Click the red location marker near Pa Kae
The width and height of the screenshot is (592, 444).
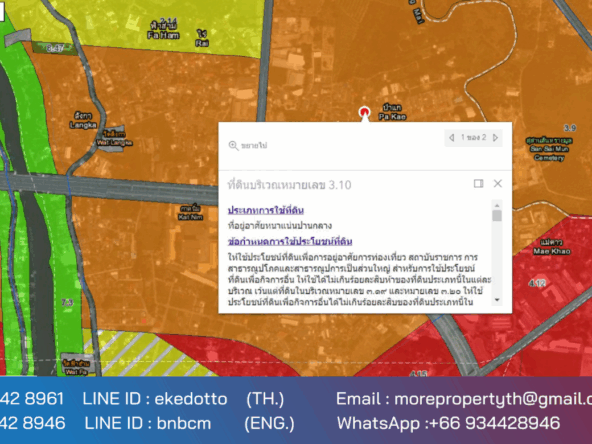(364, 112)
